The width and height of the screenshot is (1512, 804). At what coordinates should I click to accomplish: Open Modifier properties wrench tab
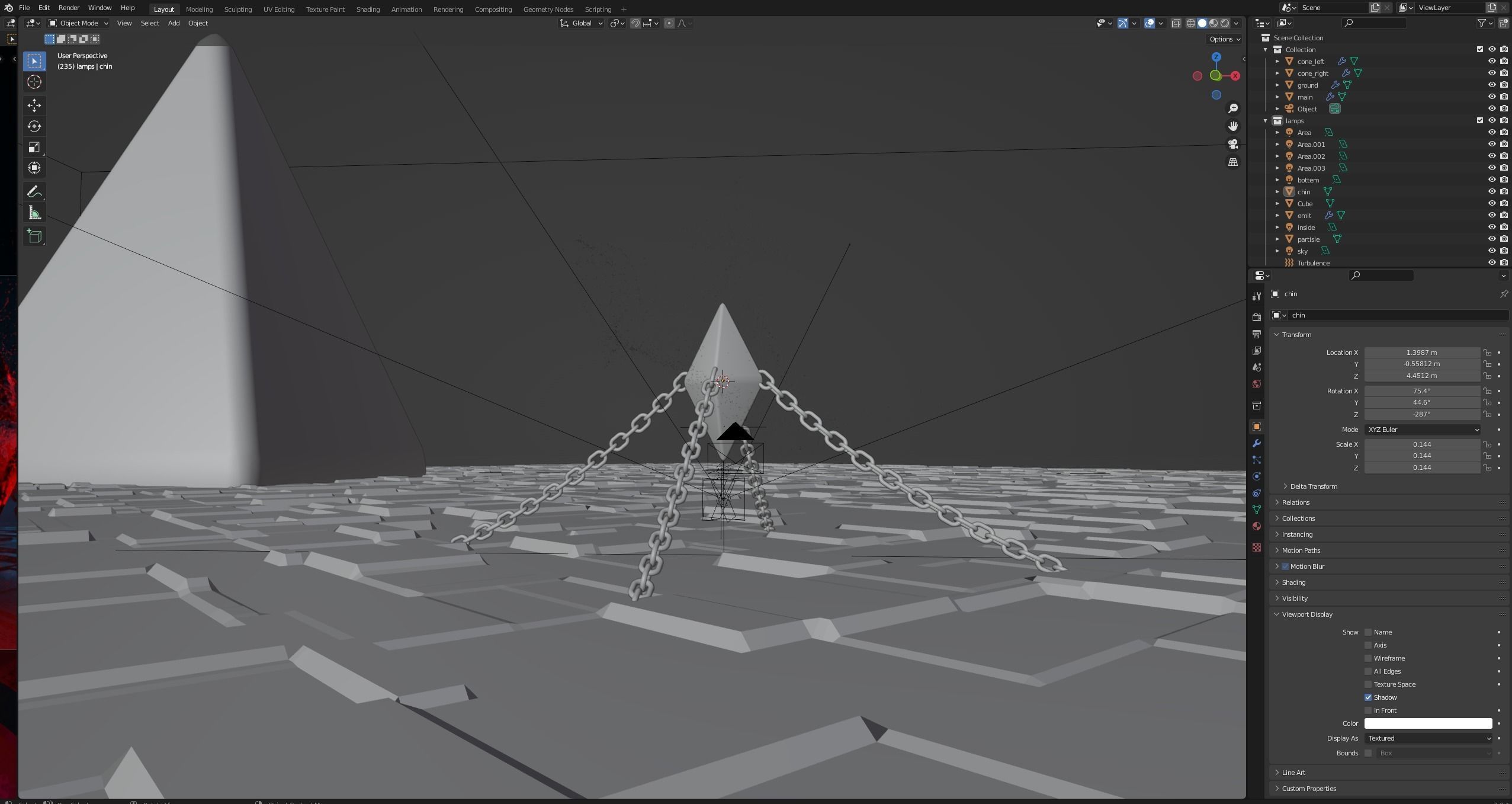pyautogui.click(x=1257, y=443)
